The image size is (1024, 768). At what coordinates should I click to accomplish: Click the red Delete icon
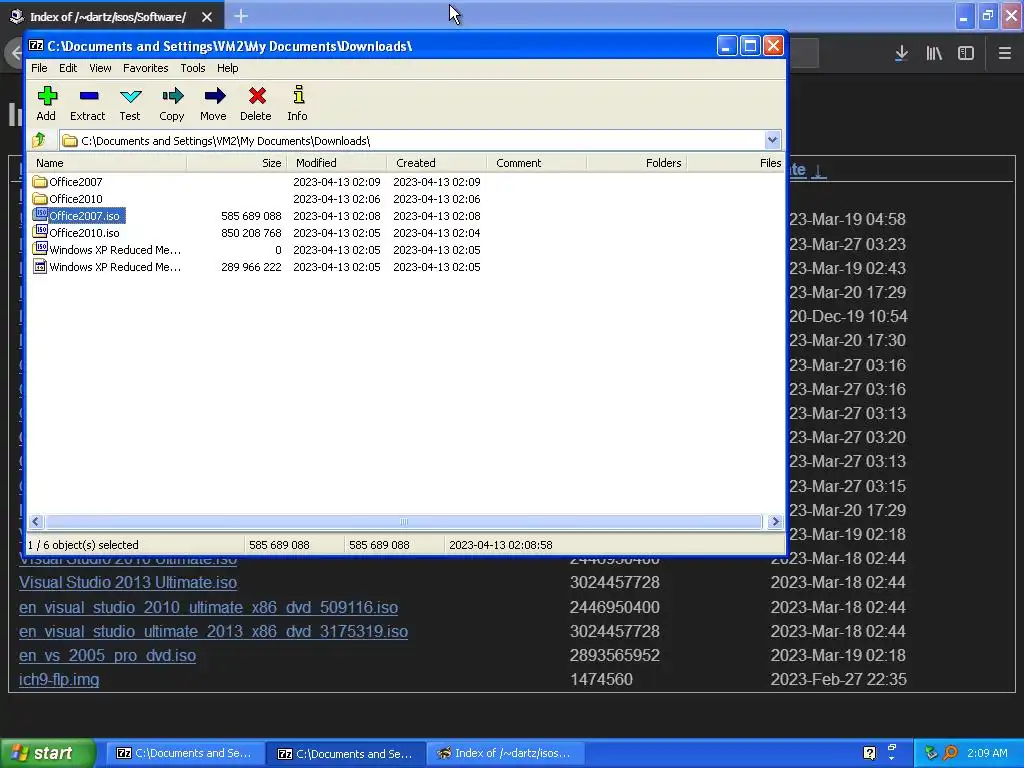pyautogui.click(x=257, y=97)
